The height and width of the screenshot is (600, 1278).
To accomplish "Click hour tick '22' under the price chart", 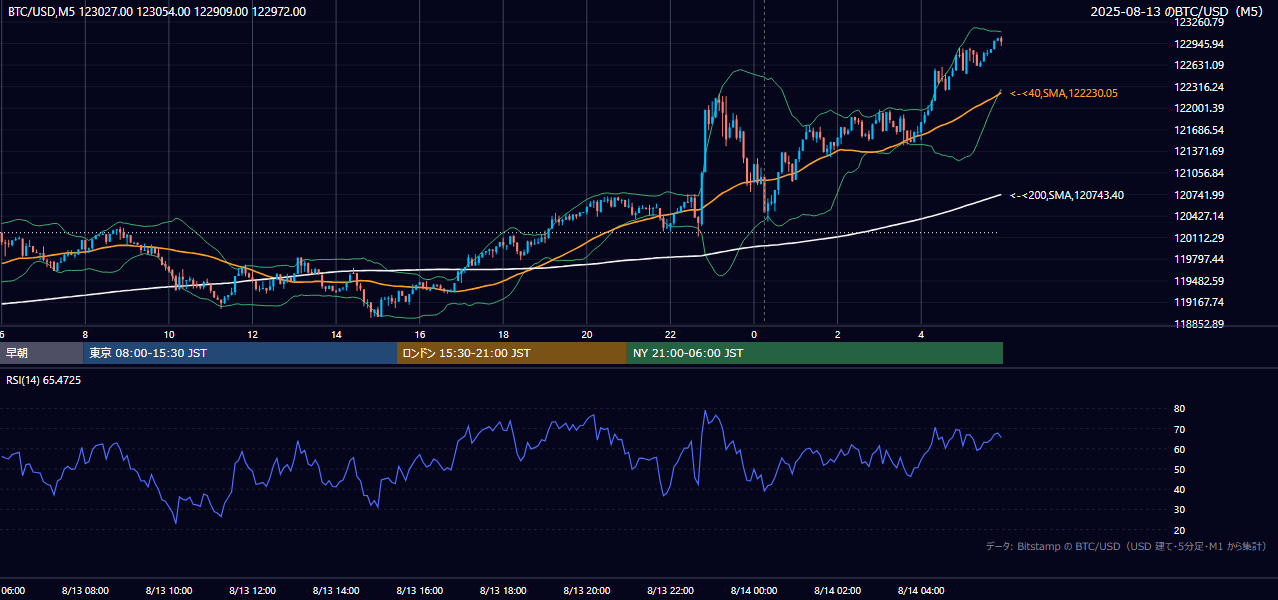I will [671, 334].
